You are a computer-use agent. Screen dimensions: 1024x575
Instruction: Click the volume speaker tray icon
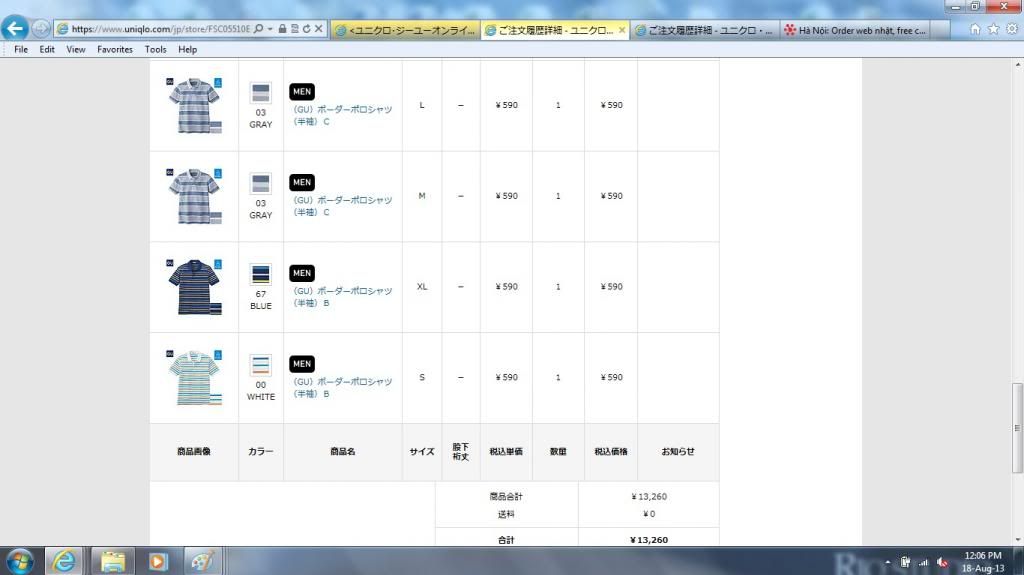(942, 562)
